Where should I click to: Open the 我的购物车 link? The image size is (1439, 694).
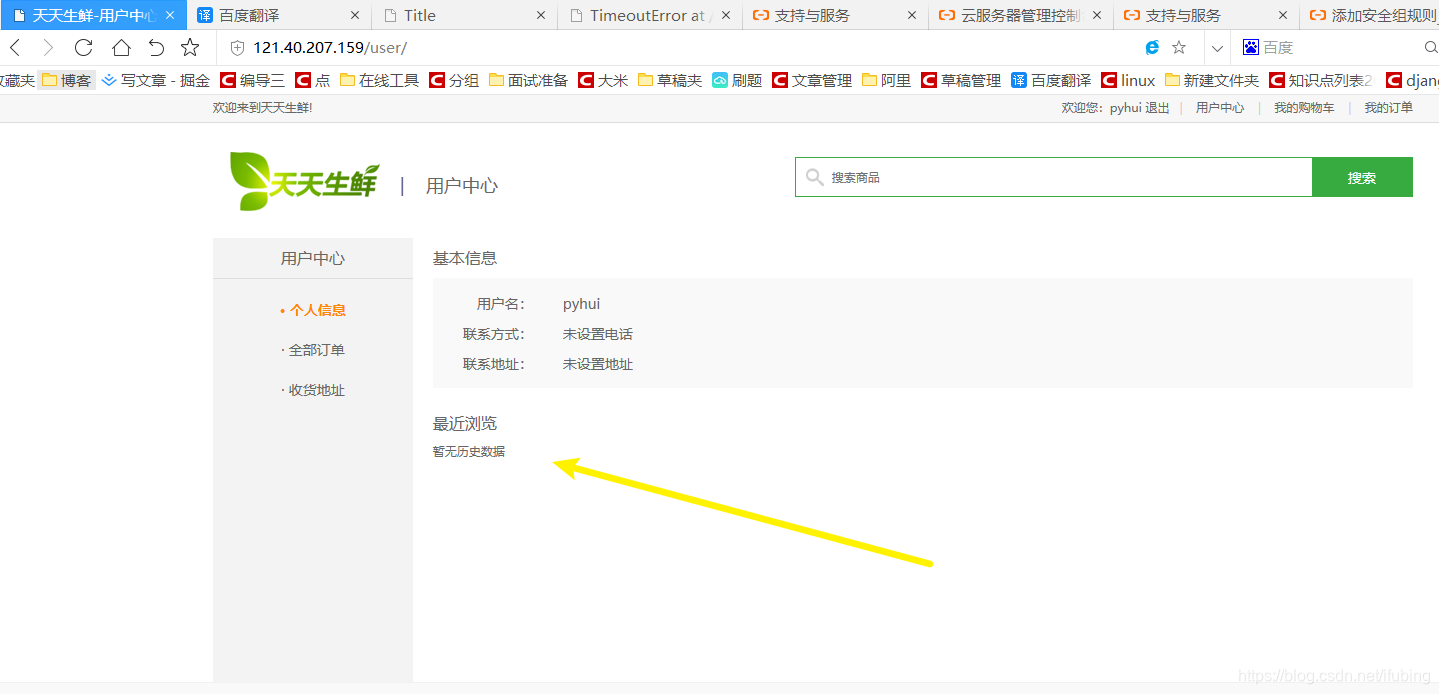[x=1304, y=108]
